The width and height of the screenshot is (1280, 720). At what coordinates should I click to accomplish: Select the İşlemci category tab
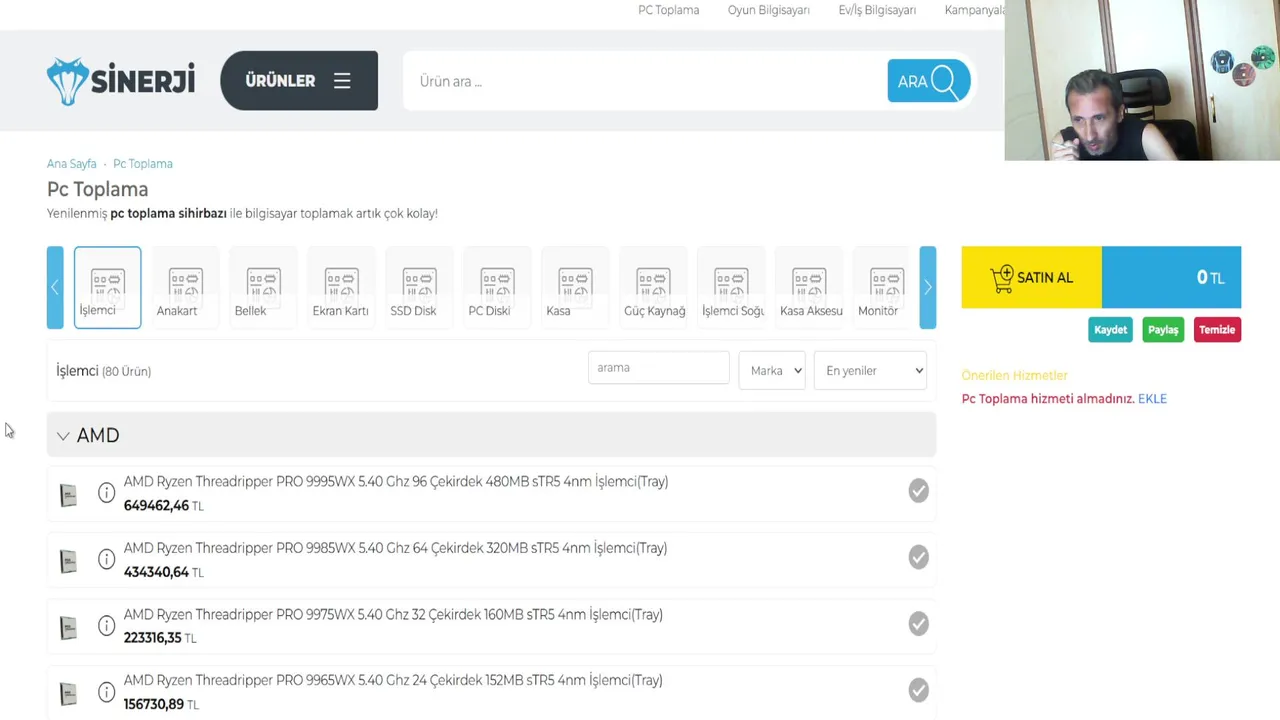[x=107, y=287]
